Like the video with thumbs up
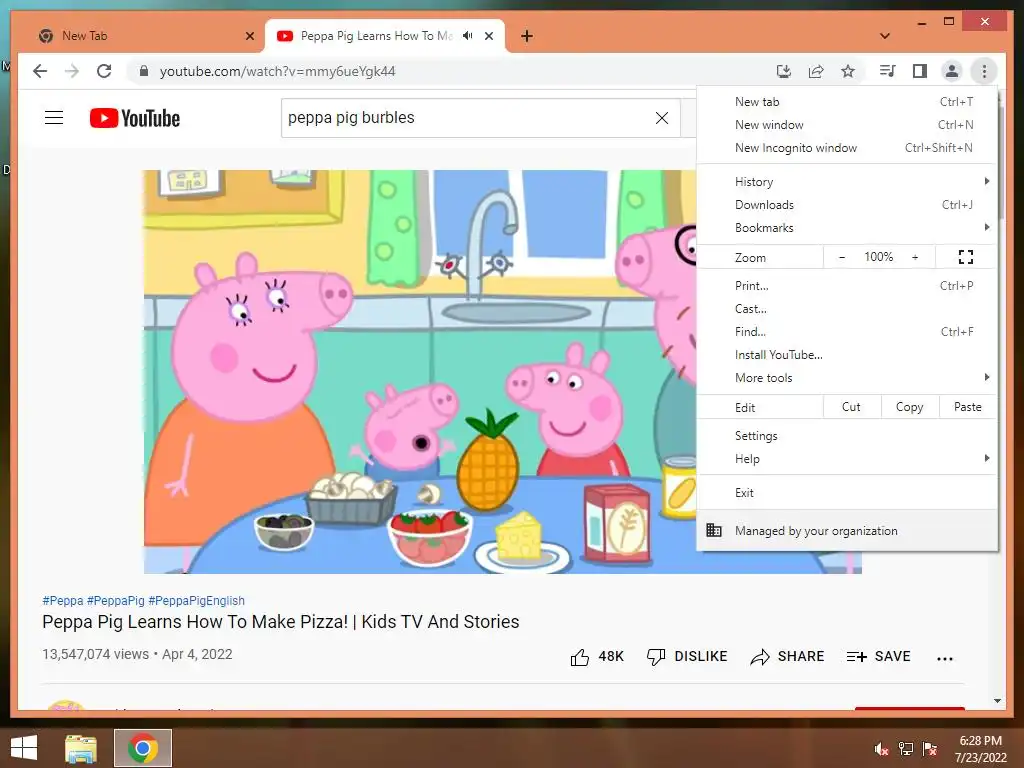This screenshot has height=768, width=1024. [597, 656]
